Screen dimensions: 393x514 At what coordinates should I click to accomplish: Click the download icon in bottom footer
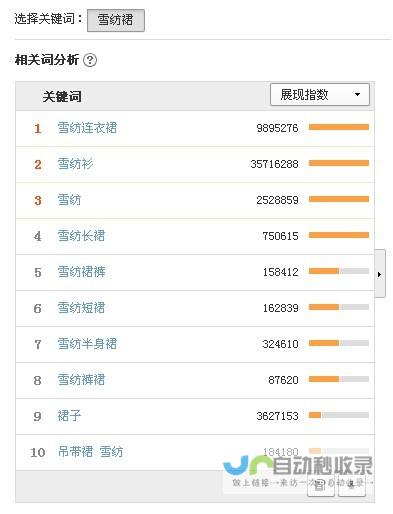tap(352, 485)
